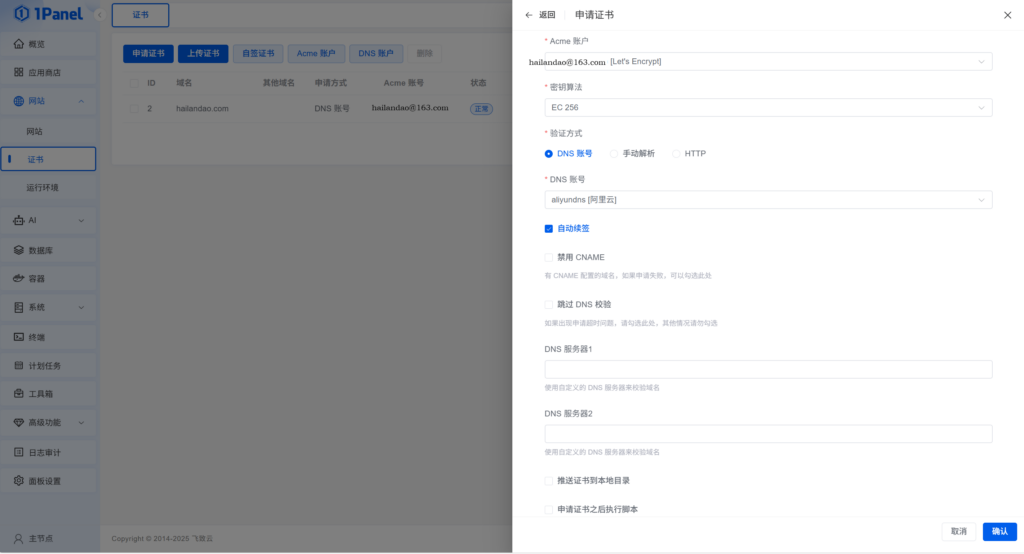Viewport: 1024px width, 554px height.
Task: Click the 申请证书 toolbar button
Action: pyautogui.click(x=148, y=54)
